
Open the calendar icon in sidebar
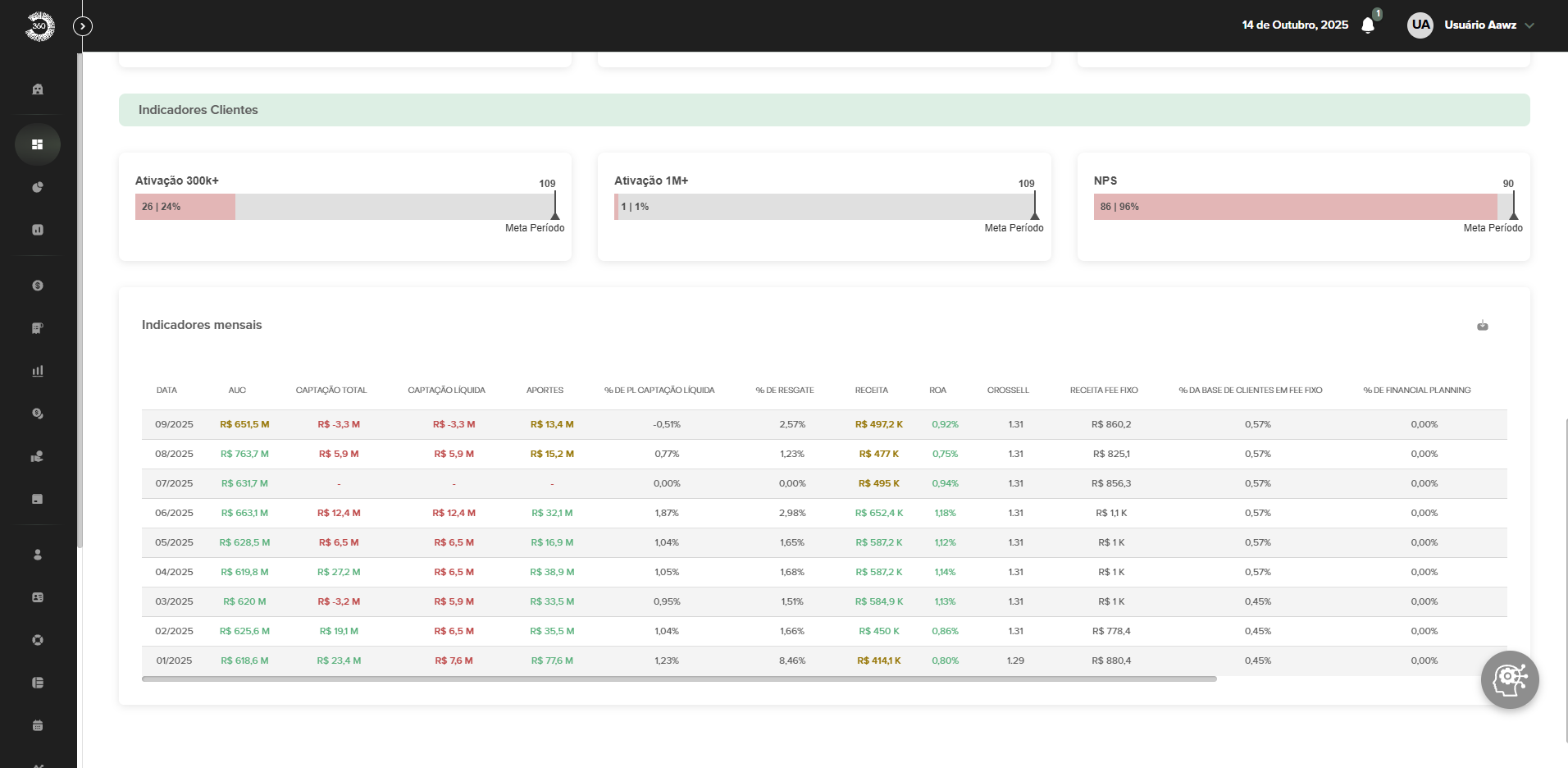38,725
